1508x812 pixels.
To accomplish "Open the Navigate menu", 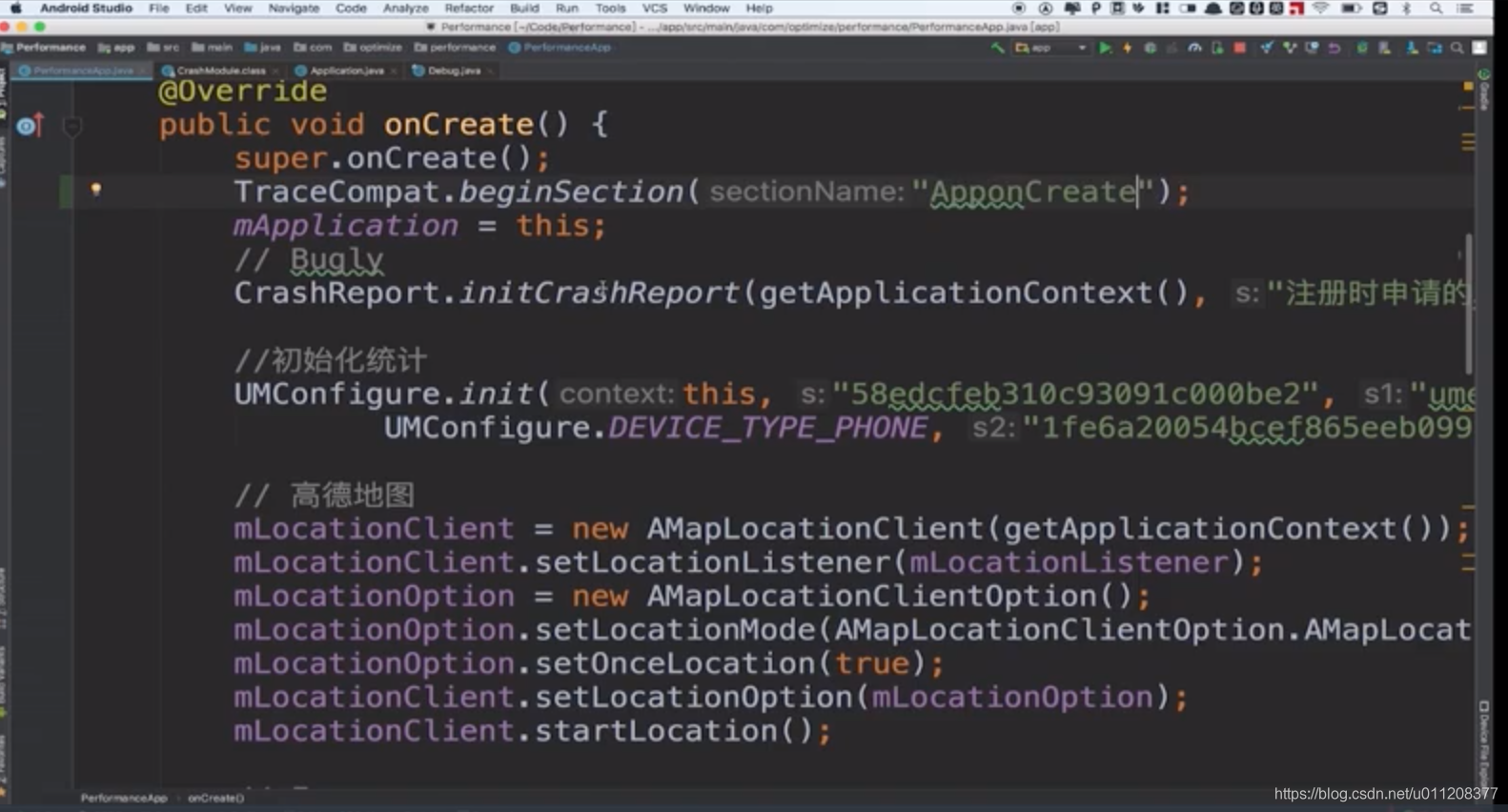I will click(294, 8).
